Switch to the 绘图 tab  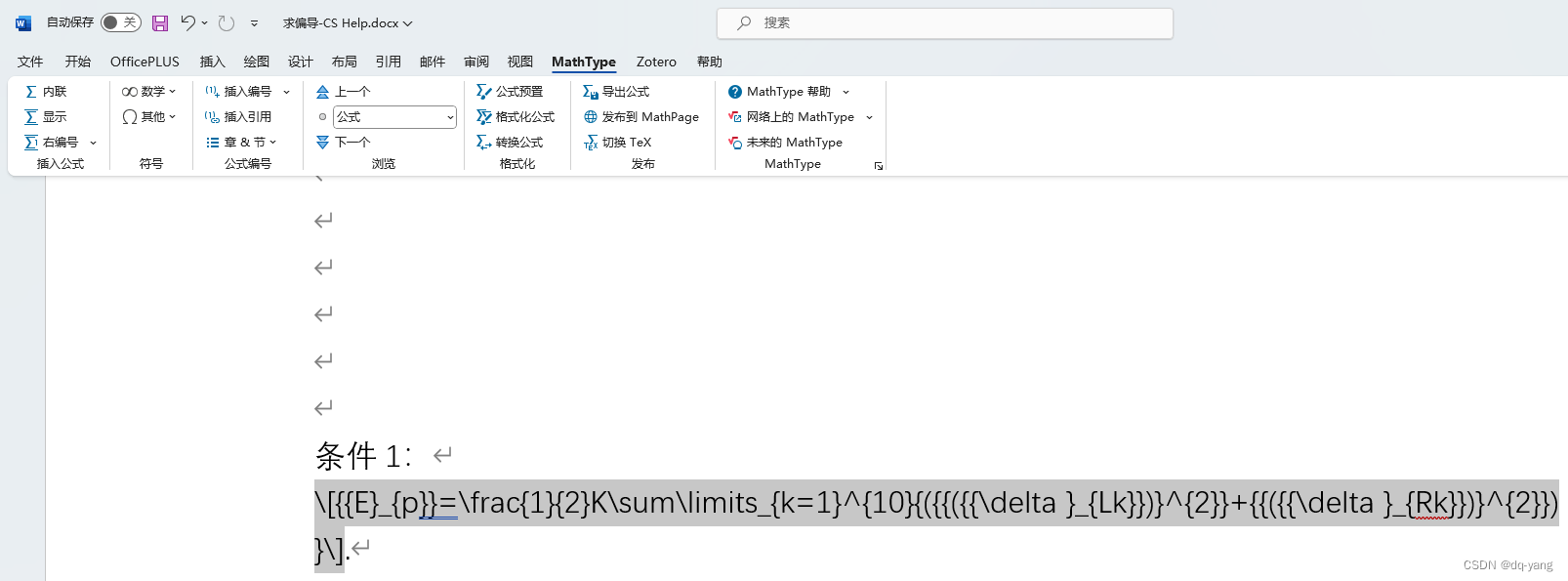[257, 62]
